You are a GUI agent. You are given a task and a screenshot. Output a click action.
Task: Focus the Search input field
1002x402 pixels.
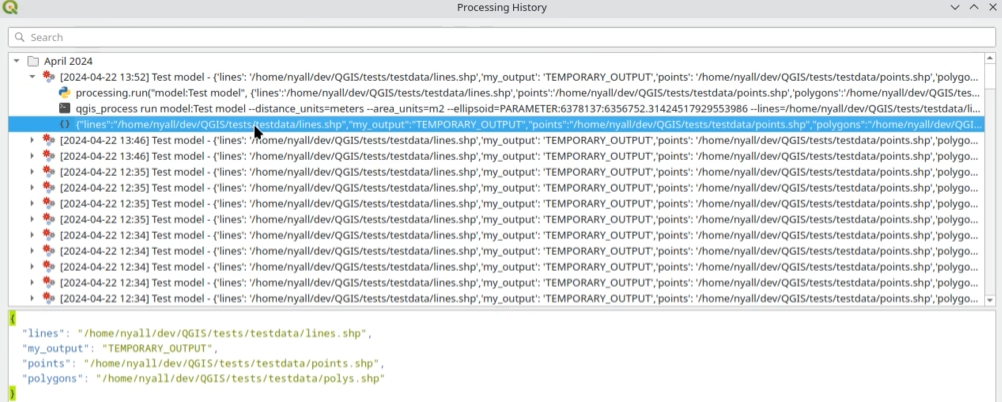[500, 38]
